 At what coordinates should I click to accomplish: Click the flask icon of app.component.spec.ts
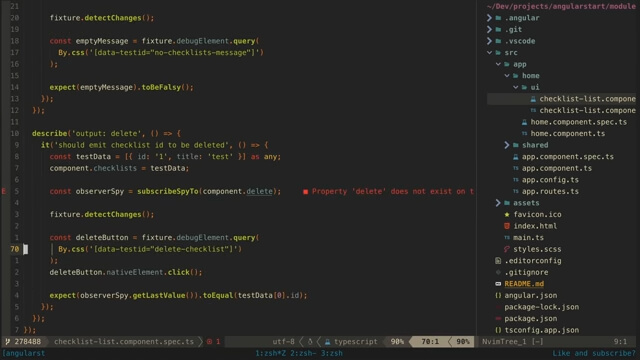click(x=516, y=157)
